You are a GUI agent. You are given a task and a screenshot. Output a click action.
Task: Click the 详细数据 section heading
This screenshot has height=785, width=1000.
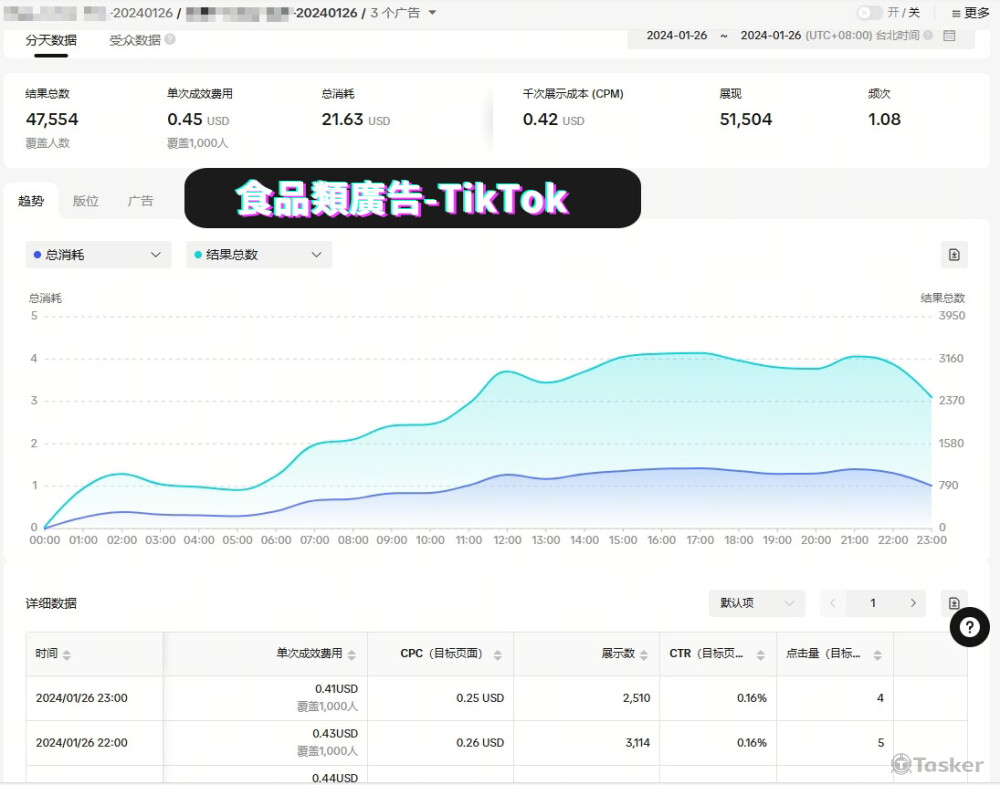[x=51, y=603]
